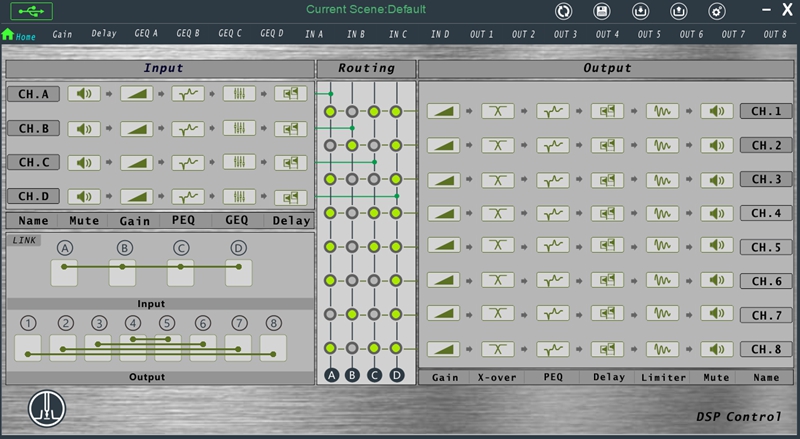Open the limiter waveform icon for output CH.4
800x439 pixels.
coord(661,213)
